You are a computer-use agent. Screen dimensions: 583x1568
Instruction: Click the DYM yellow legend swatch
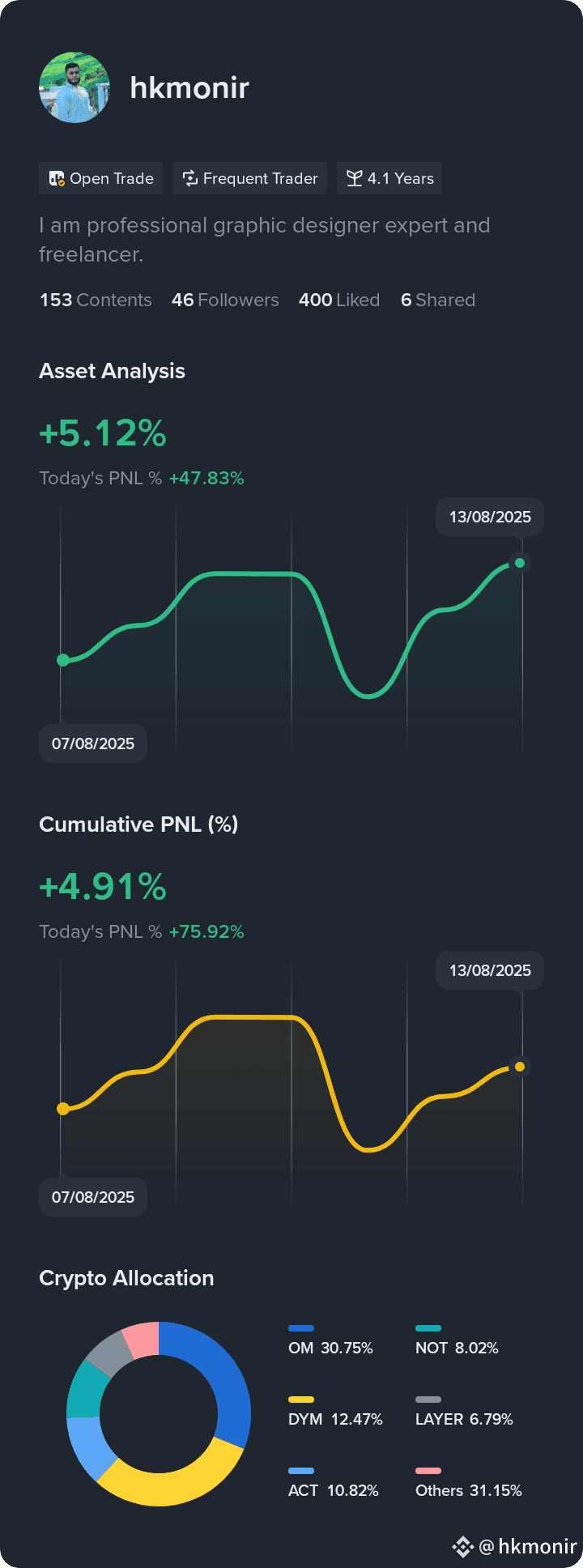[x=301, y=1400]
